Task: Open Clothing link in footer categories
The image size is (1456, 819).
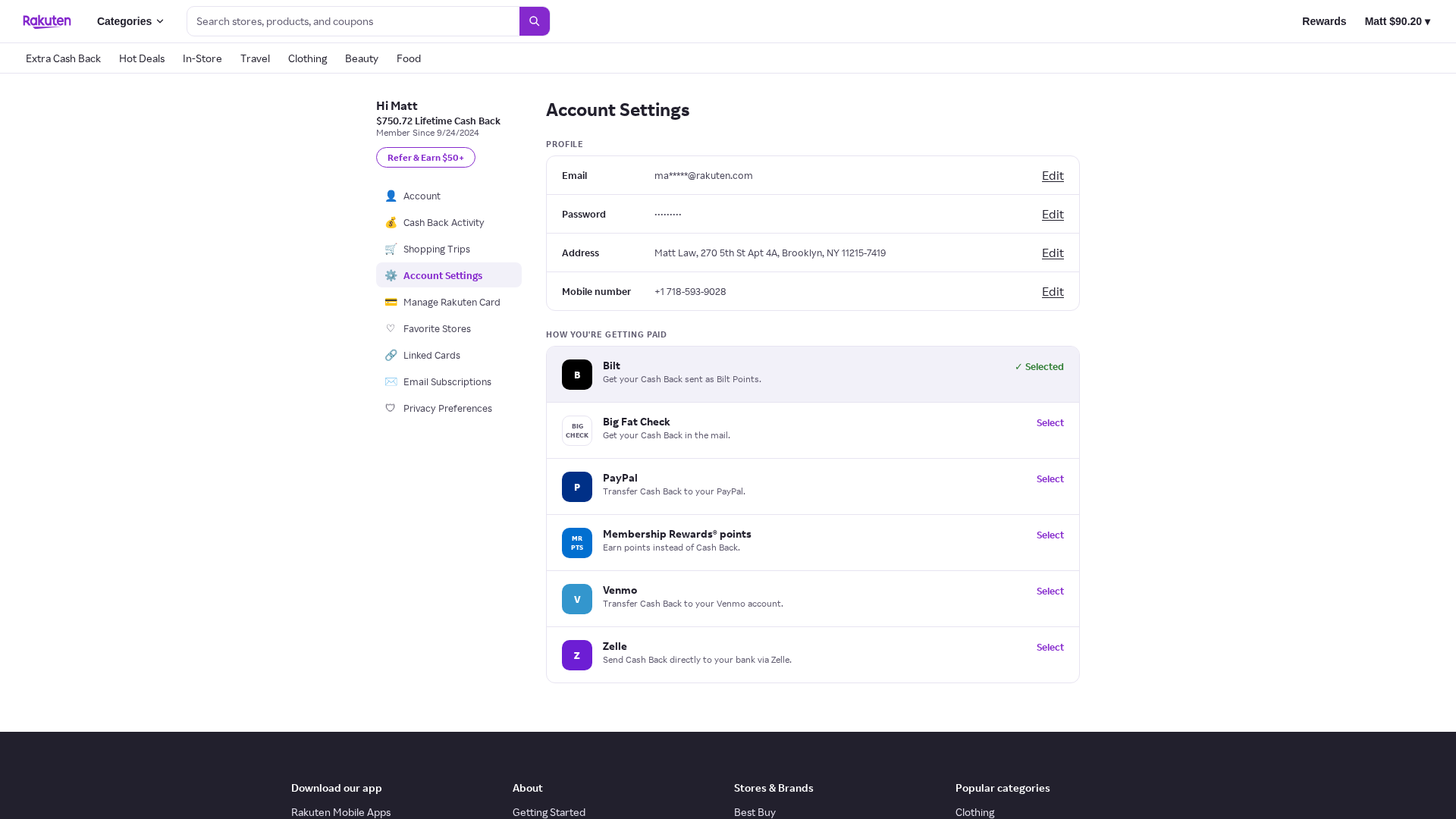Action: coord(974,812)
